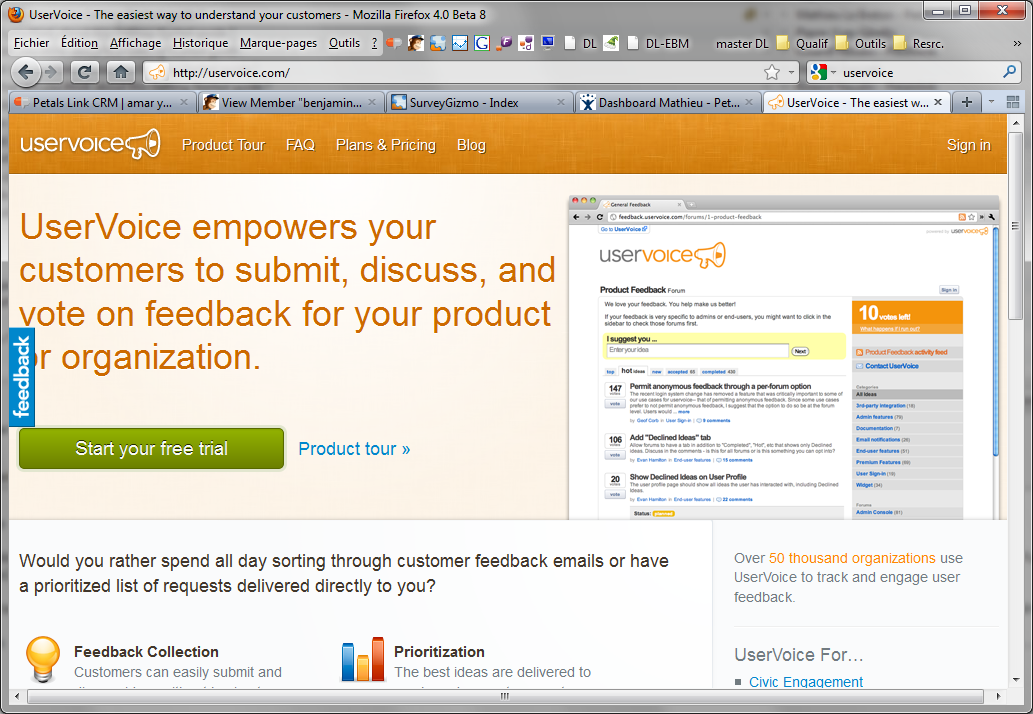Click the browser back arrow button

click(x=27, y=72)
